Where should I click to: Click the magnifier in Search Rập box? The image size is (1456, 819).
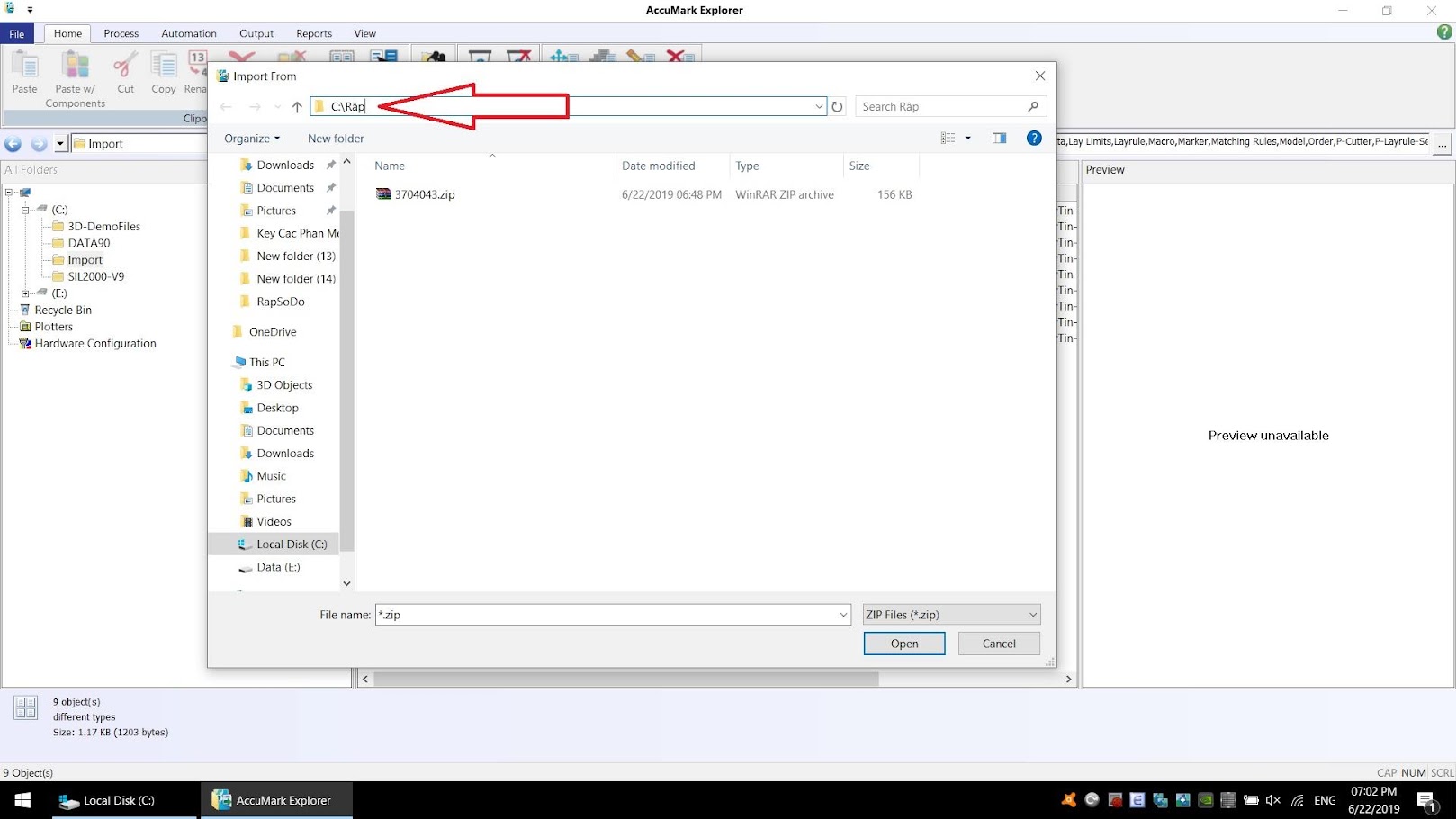1033,107
